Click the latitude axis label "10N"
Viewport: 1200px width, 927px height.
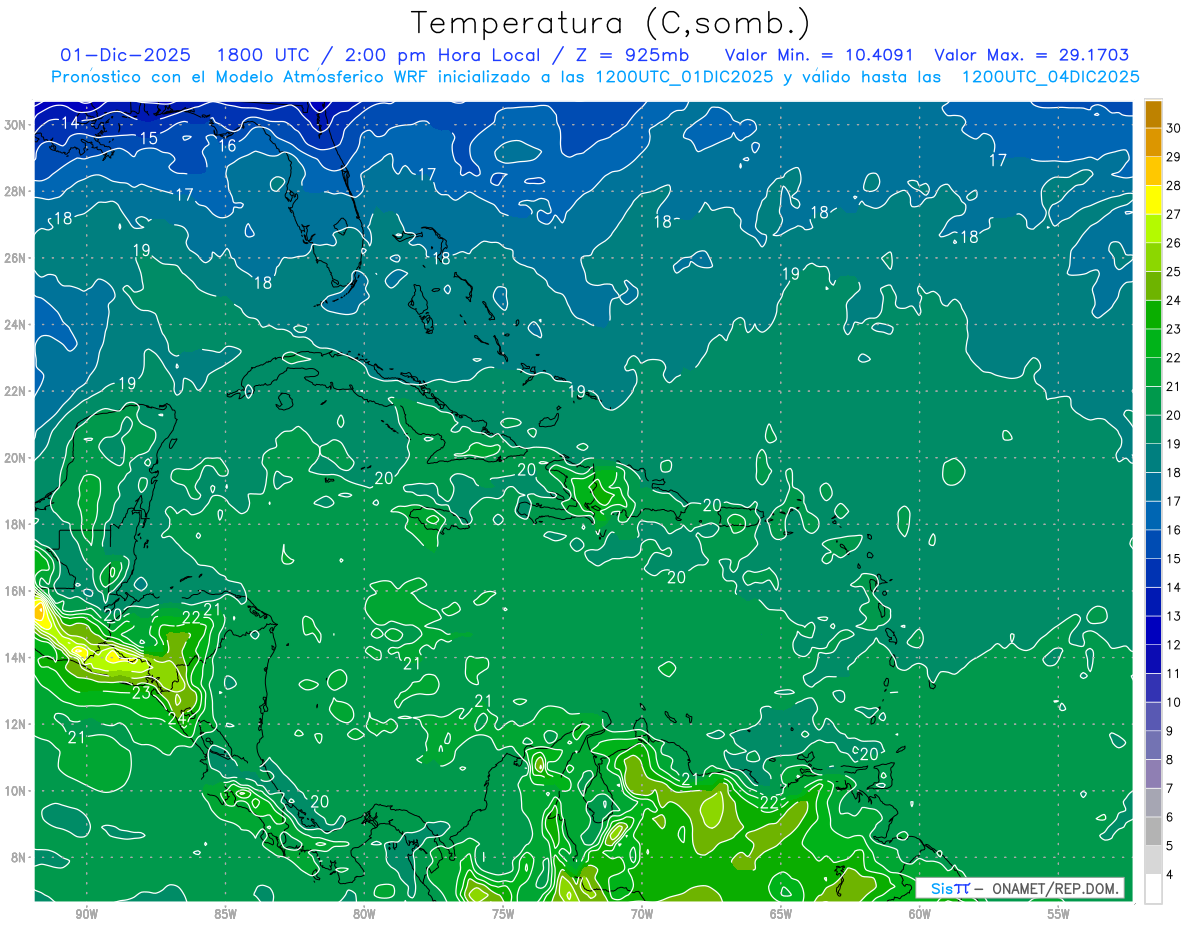tap(16, 791)
